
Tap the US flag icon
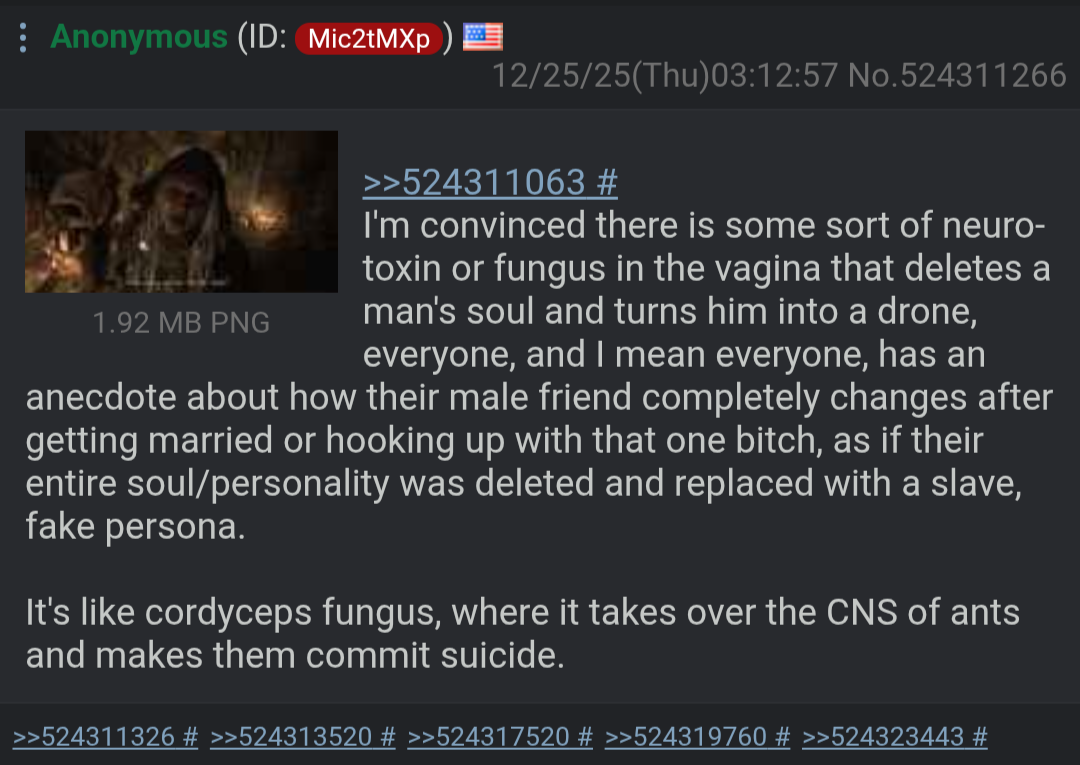click(482, 37)
